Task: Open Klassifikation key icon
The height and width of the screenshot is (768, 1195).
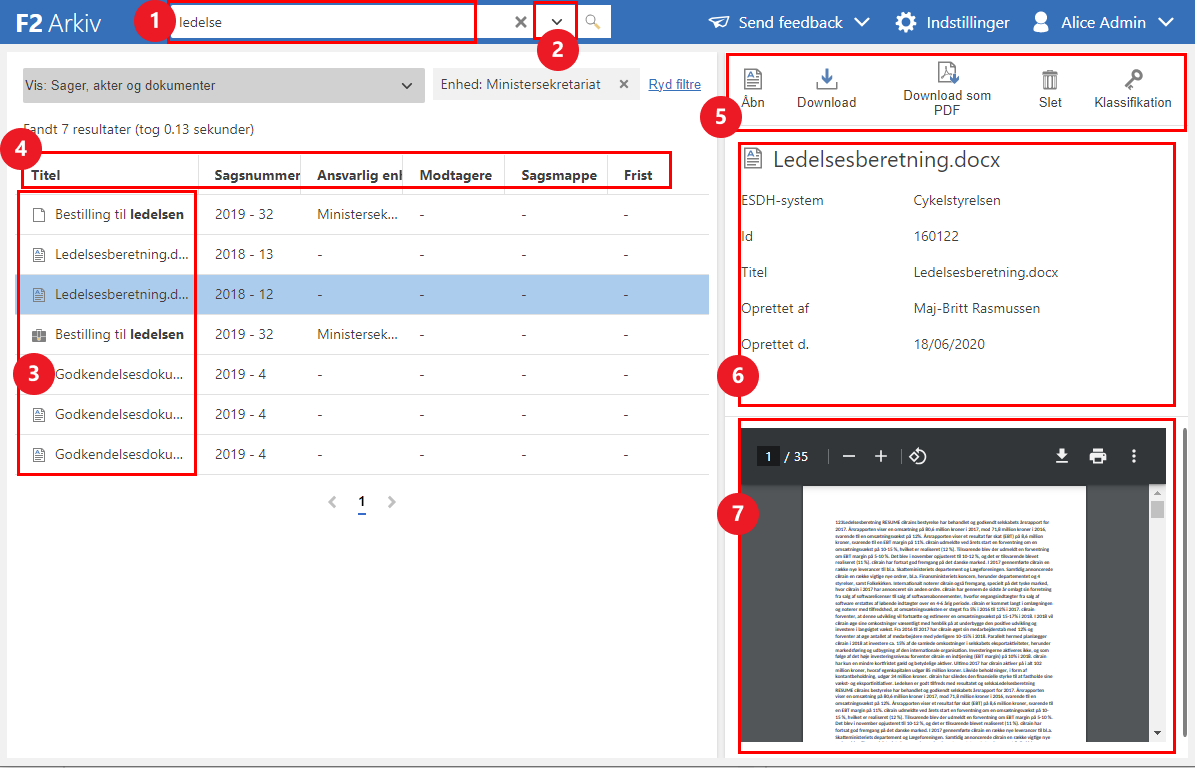Action: point(1132,86)
